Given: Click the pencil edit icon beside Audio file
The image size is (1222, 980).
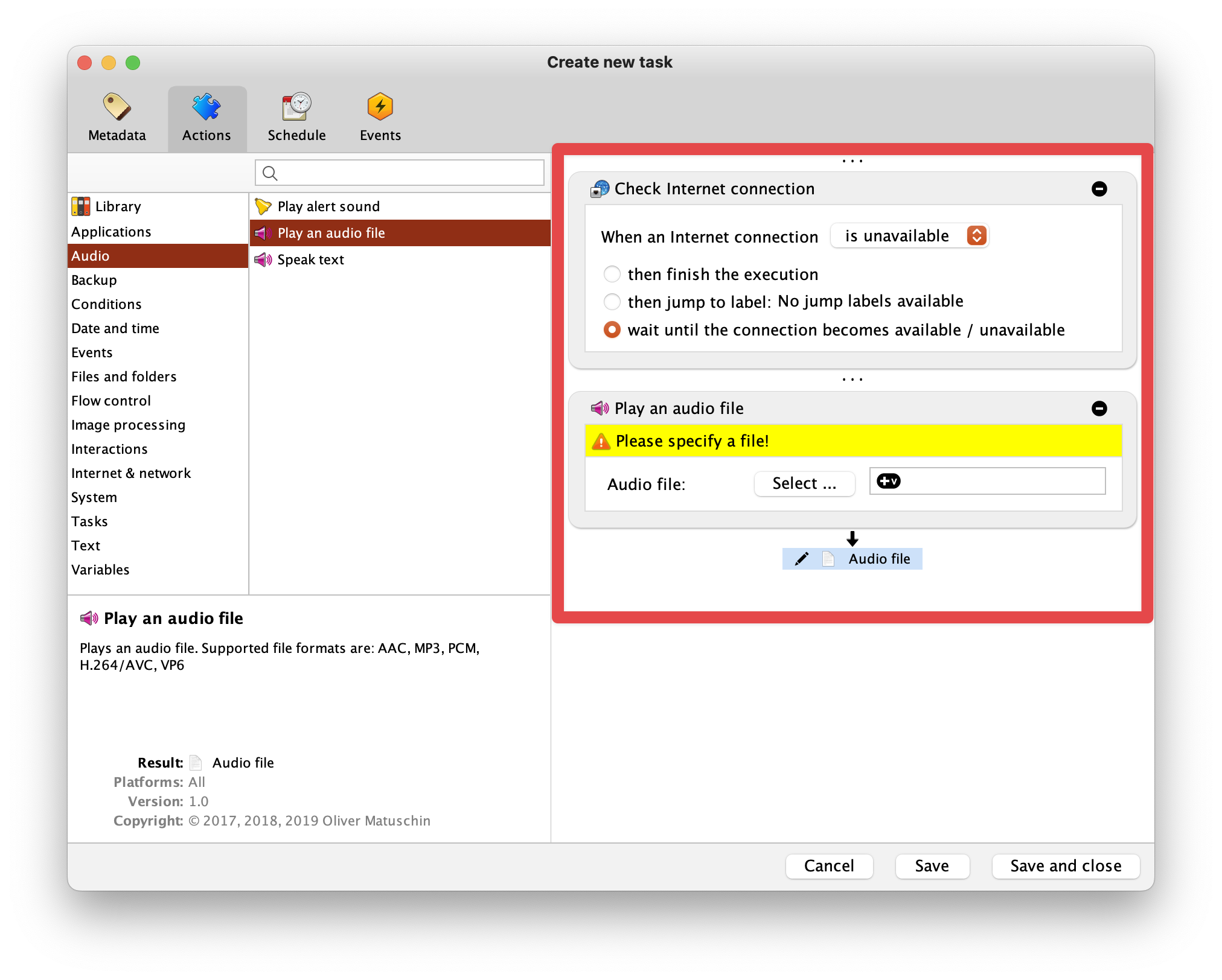Looking at the screenshot, I should [x=801, y=559].
